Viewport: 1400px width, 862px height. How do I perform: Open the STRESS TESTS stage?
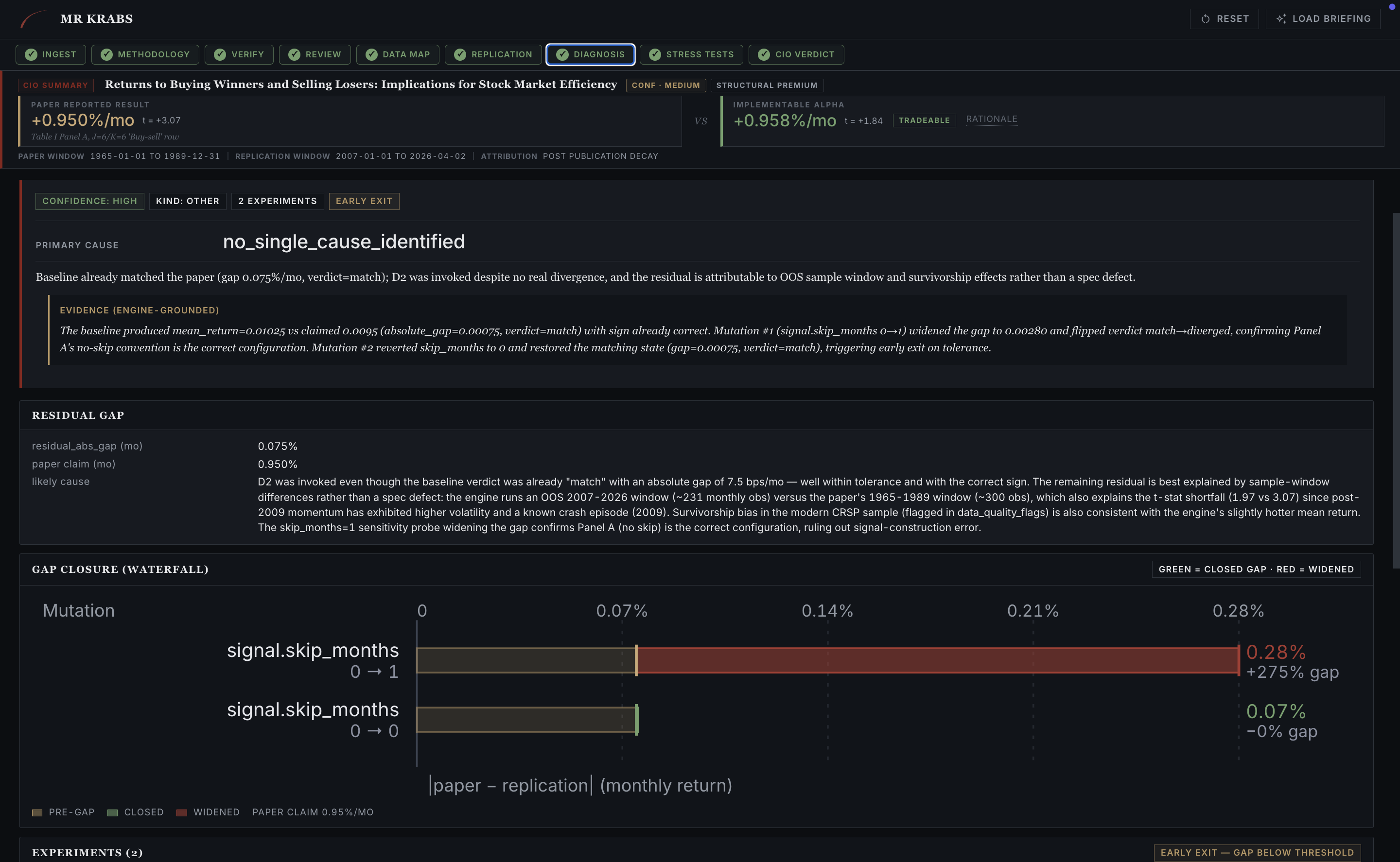pyautogui.click(x=691, y=54)
